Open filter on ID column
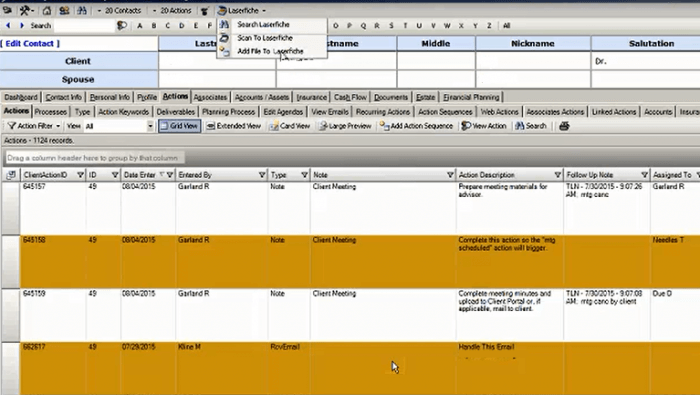700x395 pixels. (x=115, y=175)
